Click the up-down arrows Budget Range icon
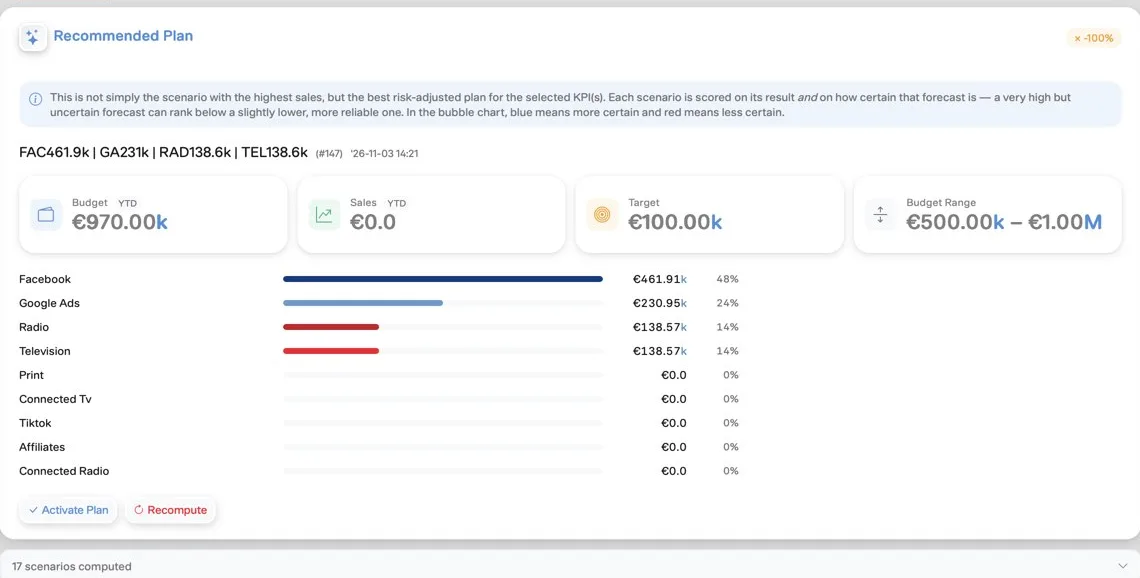 point(880,214)
